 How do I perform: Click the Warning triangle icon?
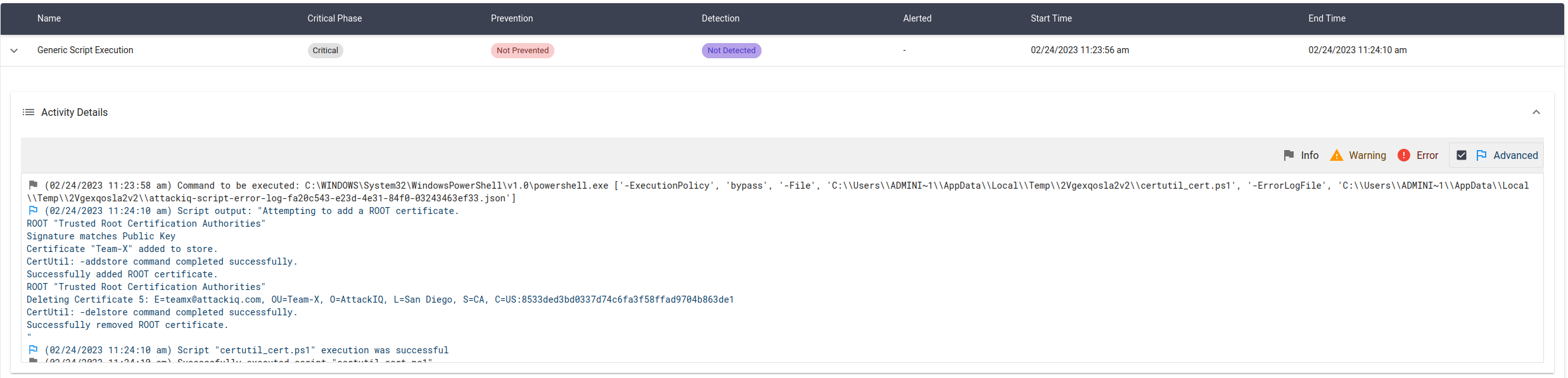click(x=1336, y=155)
